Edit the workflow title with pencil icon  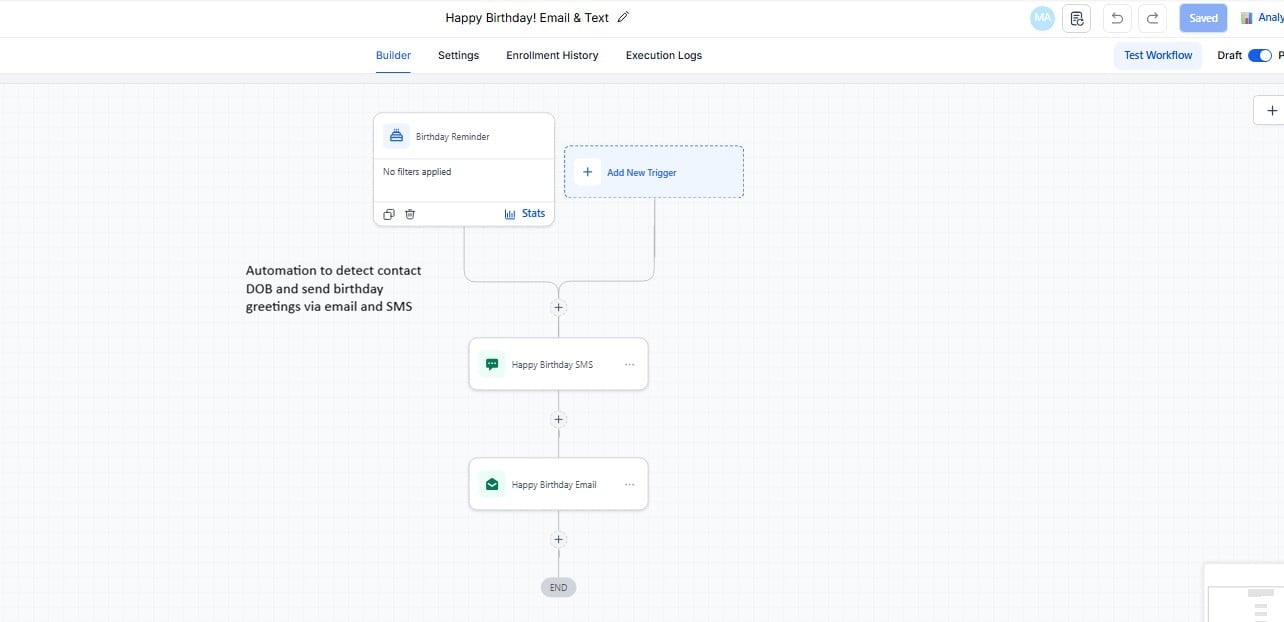(623, 16)
